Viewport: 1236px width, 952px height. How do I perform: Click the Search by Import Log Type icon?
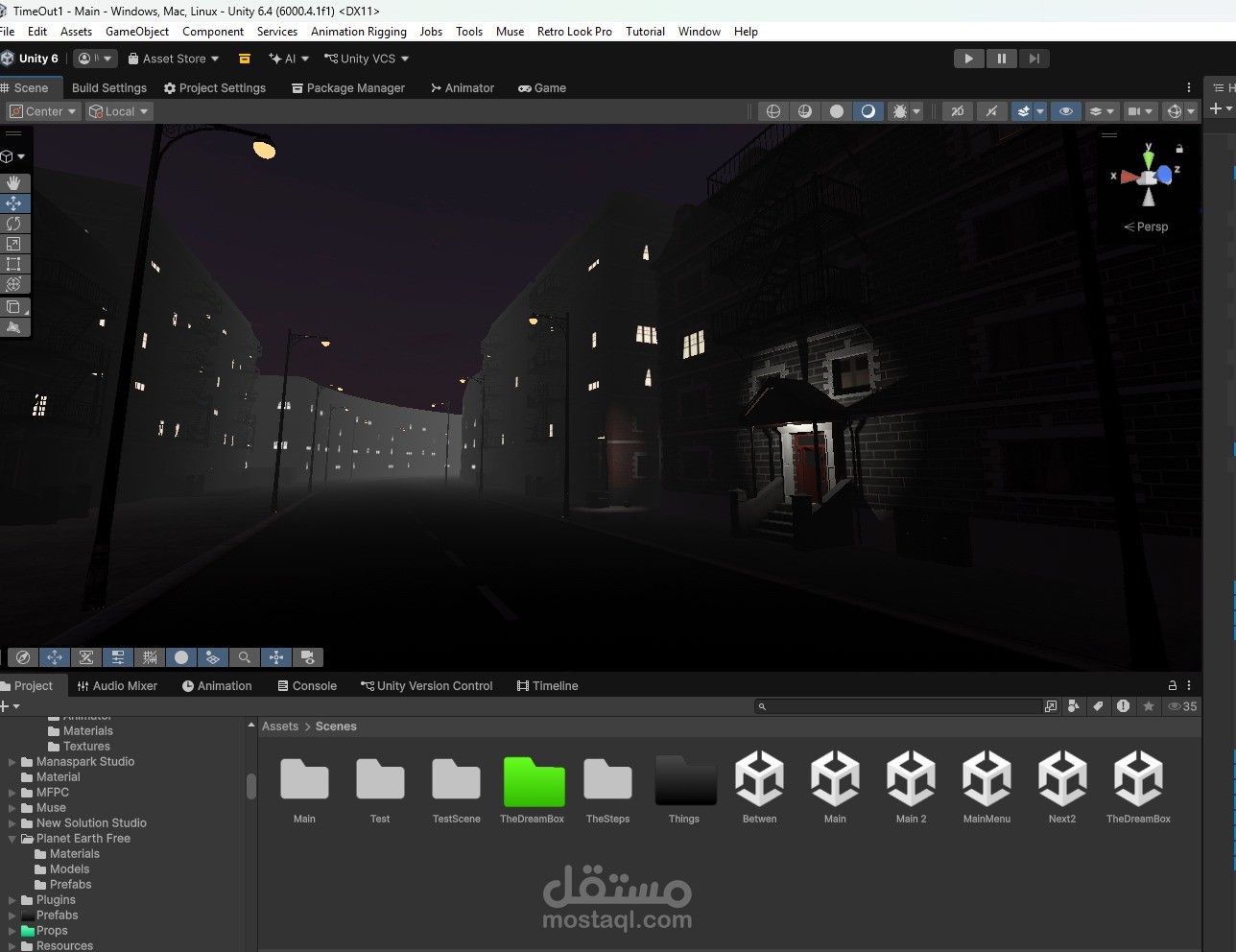coord(1124,706)
